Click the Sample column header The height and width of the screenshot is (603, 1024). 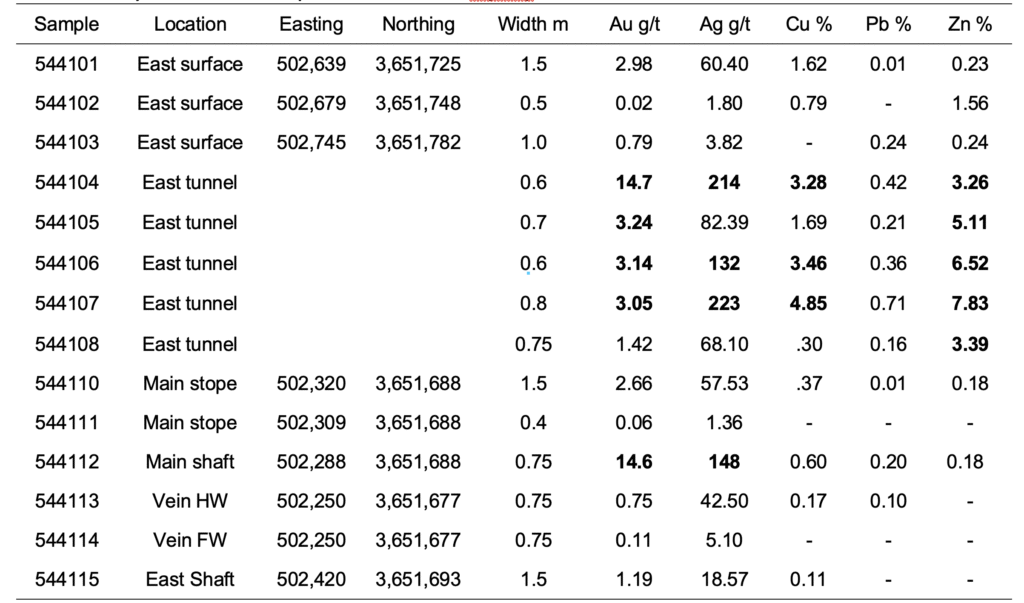point(66,24)
